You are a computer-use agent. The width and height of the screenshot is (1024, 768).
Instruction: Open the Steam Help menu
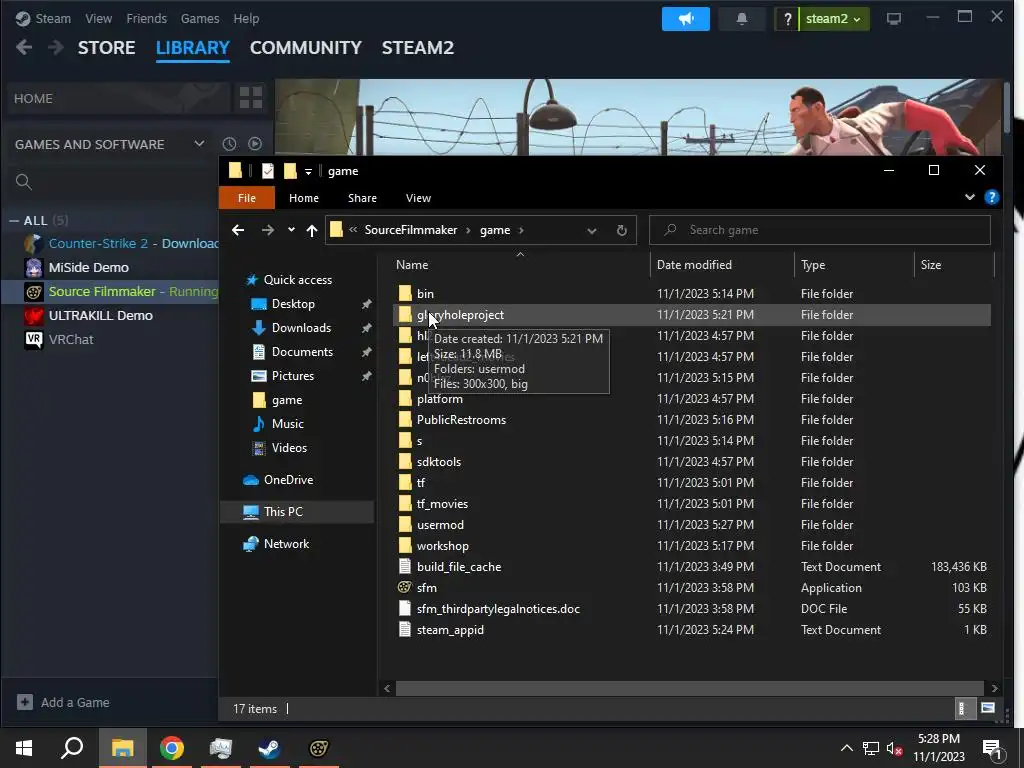246,18
